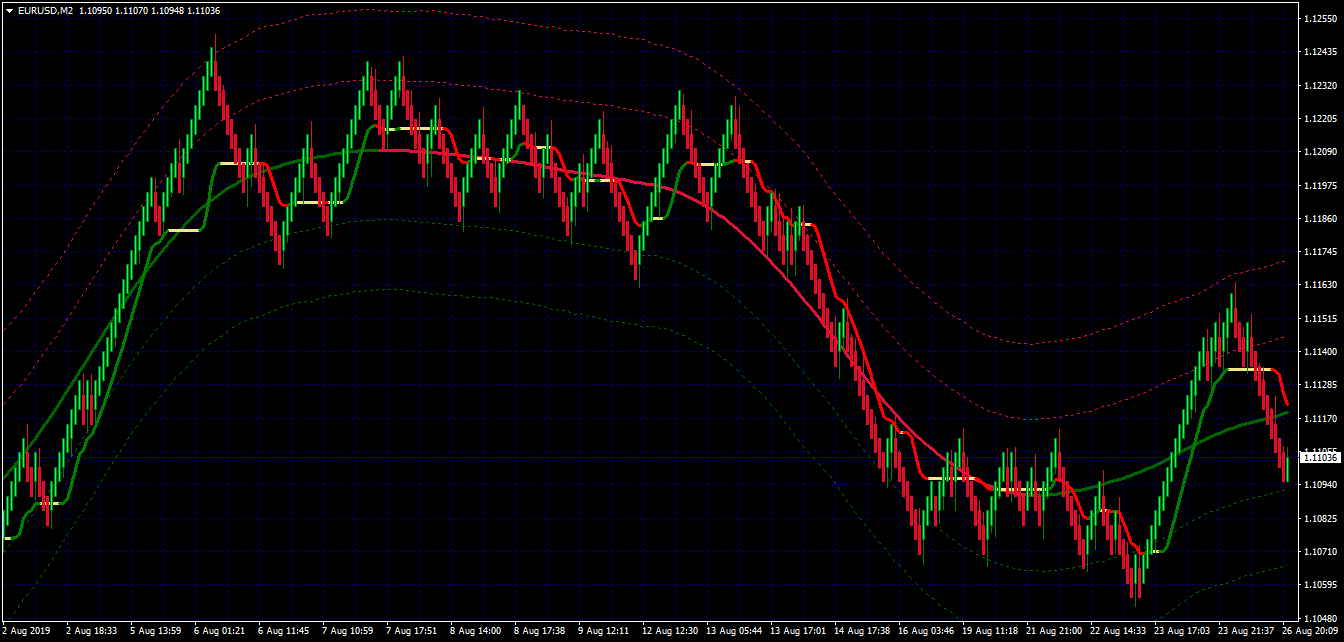The image size is (1344, 642).
Task: Click the 23 Aug 21:37 time label
Action: (1246, 632)
